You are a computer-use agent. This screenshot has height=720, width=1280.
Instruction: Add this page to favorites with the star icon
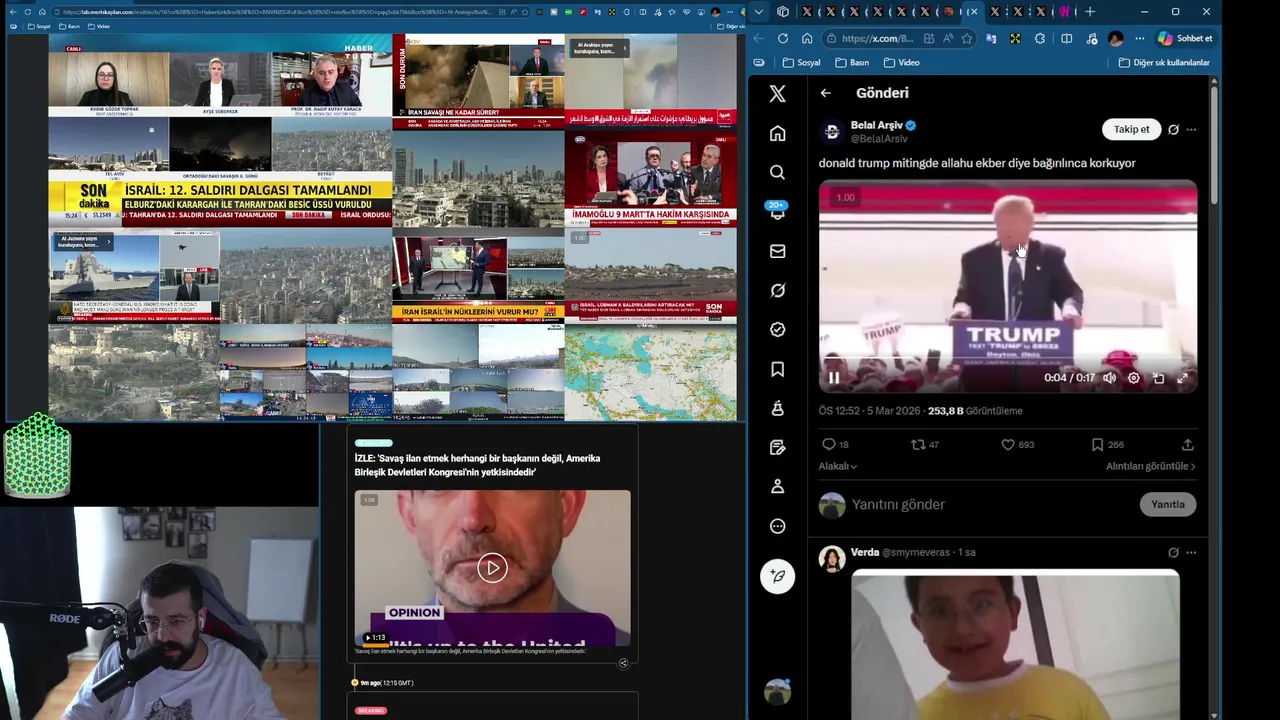[966, 38]
